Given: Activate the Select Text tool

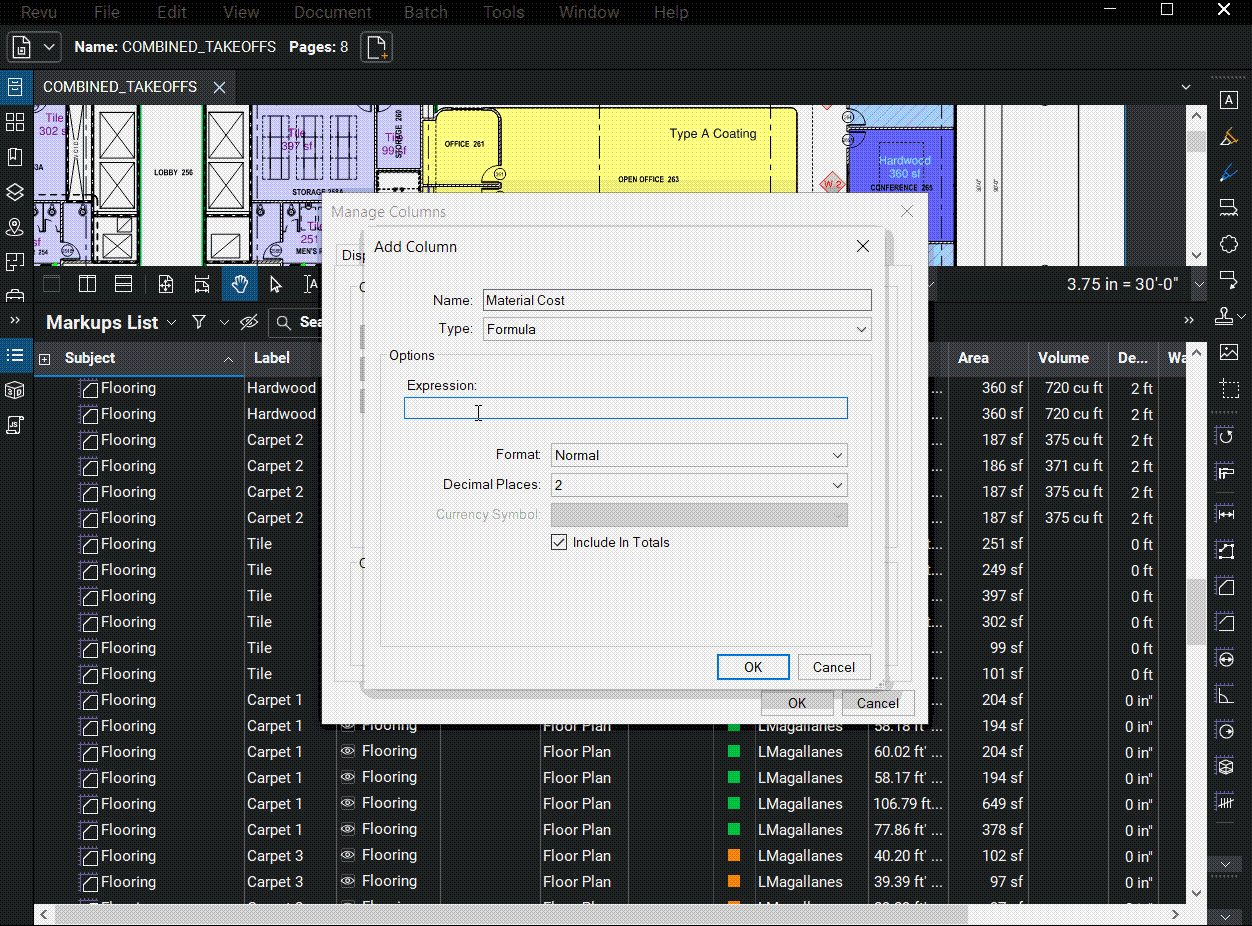Looking at the screenshot, I should 312,284.
